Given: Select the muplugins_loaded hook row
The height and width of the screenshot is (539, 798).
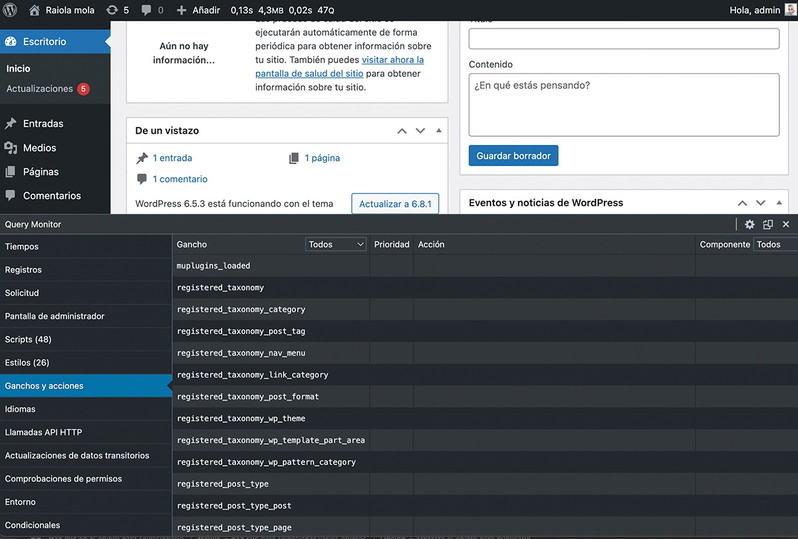Looking at the screenshot, I should [x=485, y=266].
